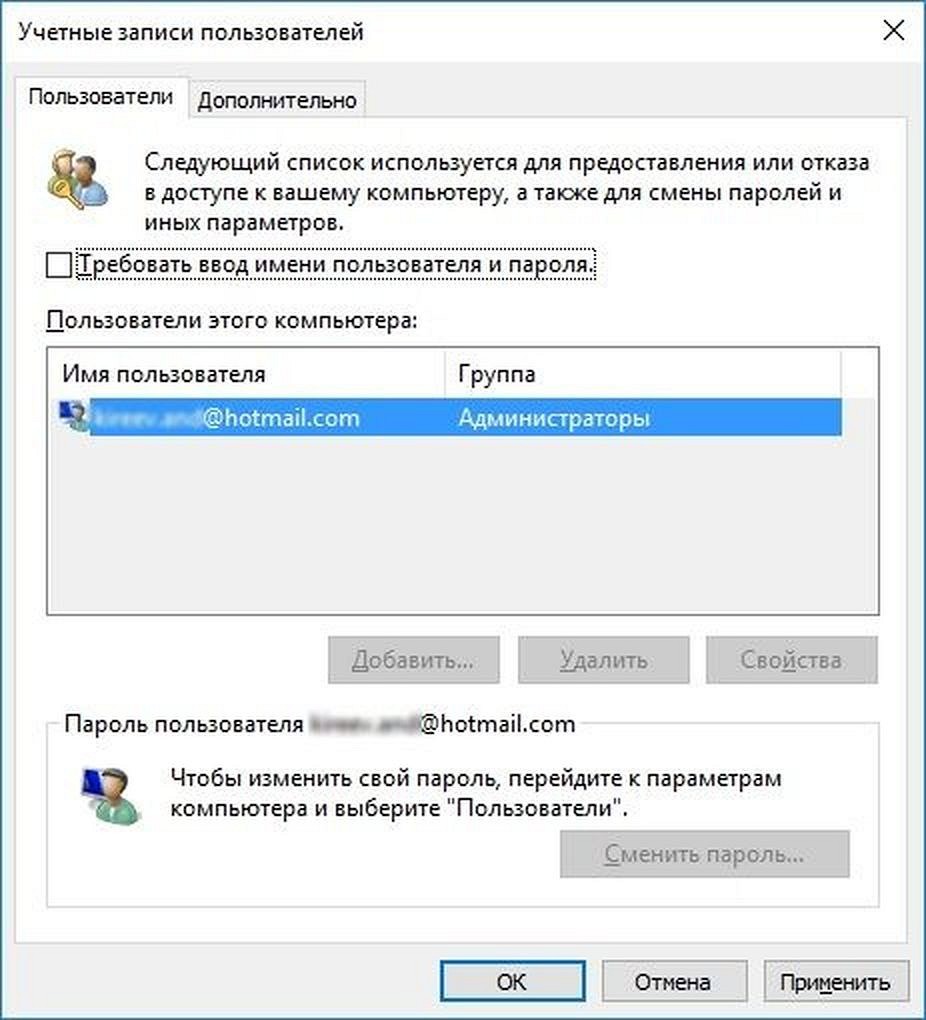Click the user account icon in list row
Image resolution: width=926 pixels, height=1020 pixels.
pyautogui.click(x=73, y=416)
